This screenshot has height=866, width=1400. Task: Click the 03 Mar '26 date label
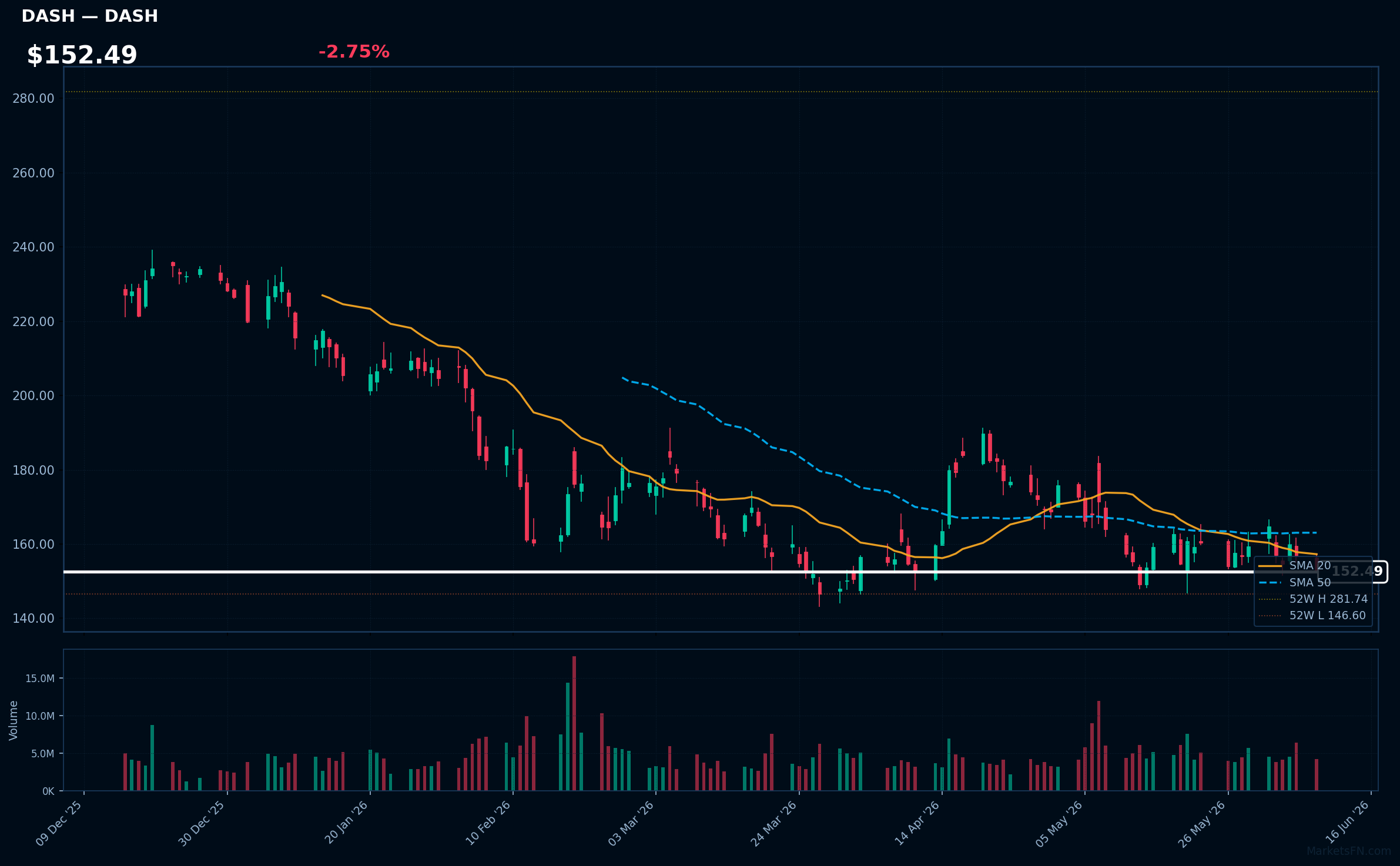tap(631, 823)
